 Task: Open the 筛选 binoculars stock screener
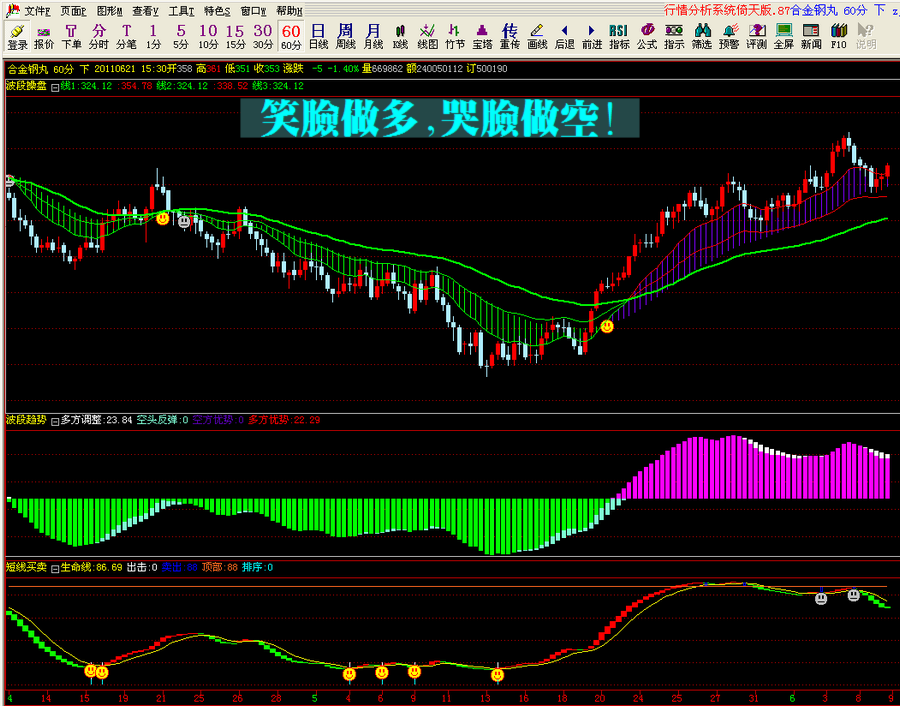pyautogui.click(x=701, y=37)
